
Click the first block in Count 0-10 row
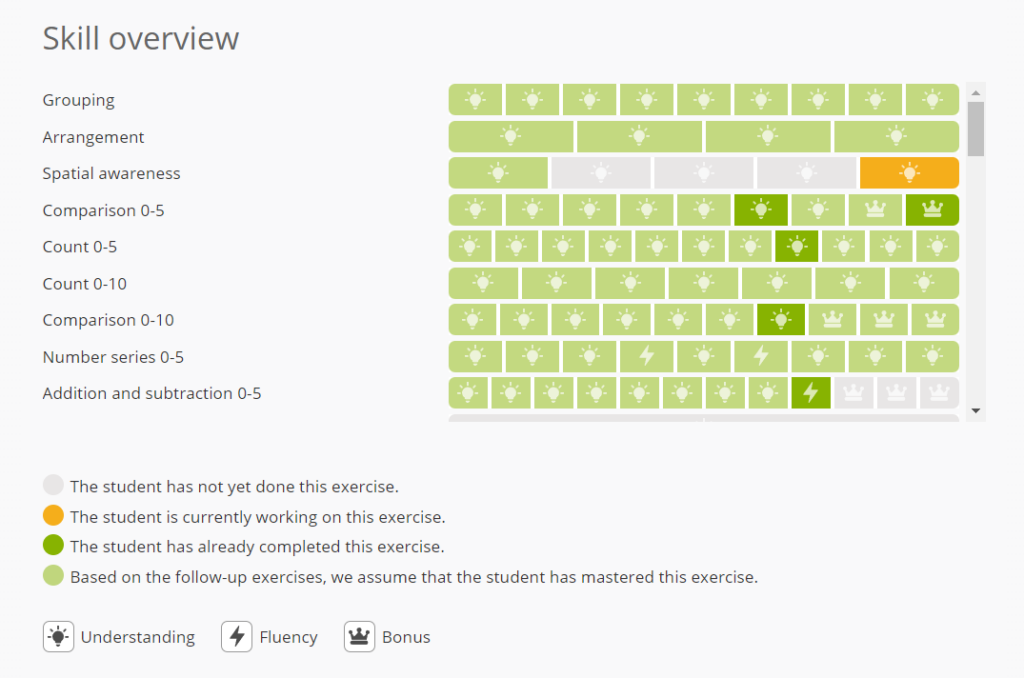483,283
